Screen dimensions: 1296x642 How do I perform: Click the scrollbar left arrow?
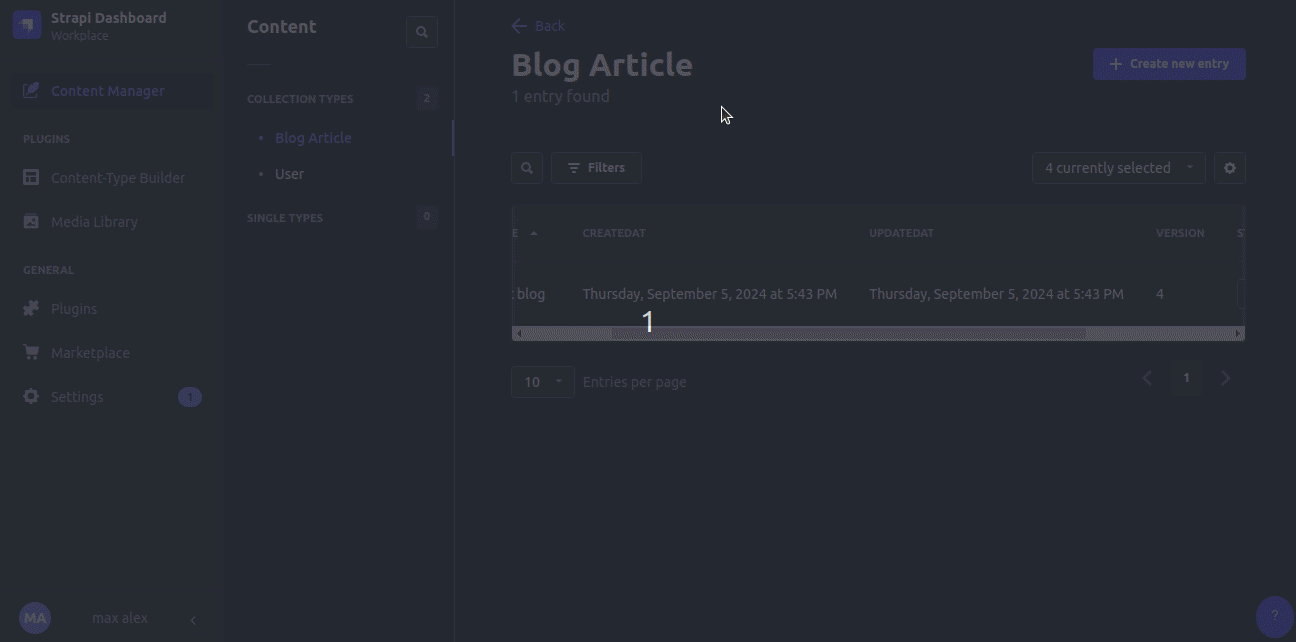pos(518,333)
